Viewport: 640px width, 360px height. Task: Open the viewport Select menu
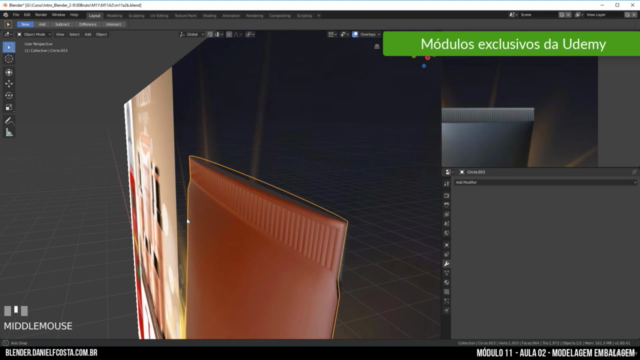74,35
